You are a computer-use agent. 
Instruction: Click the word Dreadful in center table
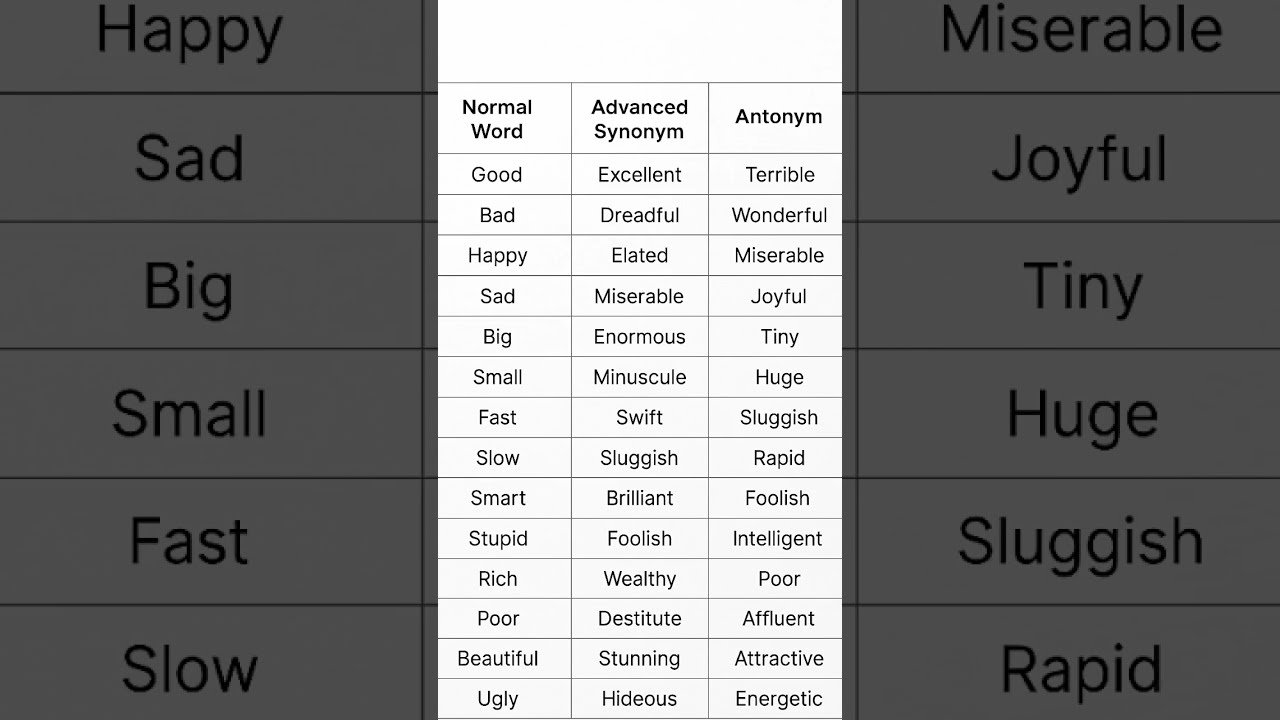[x=639, y=215]
